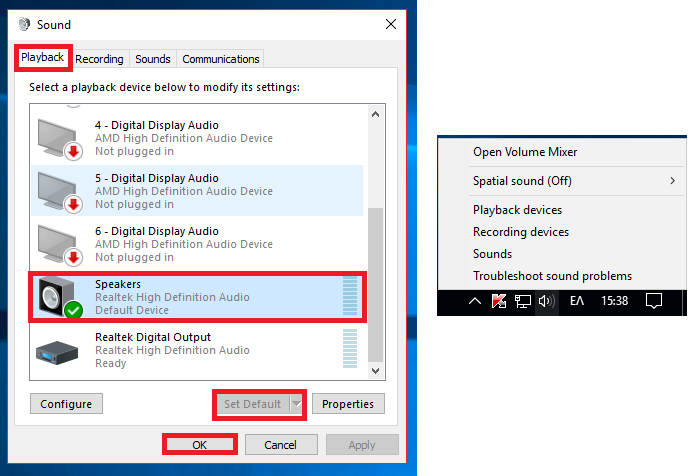Select Troubleshoot sound problems menu entry
691x476 pixels.
(552, 276)
